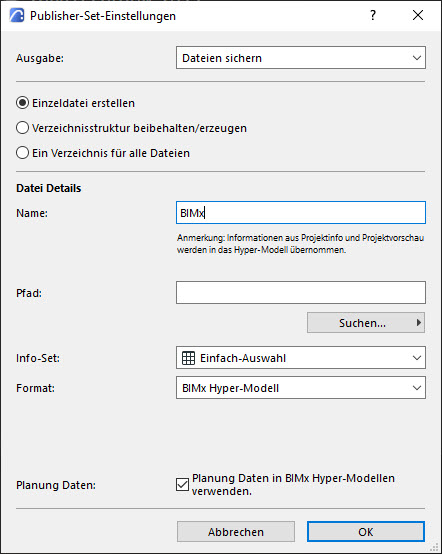The width and height of the screenshot is (442, 554).
Task: Click the resize grip at dialog corner
Action: click(435, 547)
